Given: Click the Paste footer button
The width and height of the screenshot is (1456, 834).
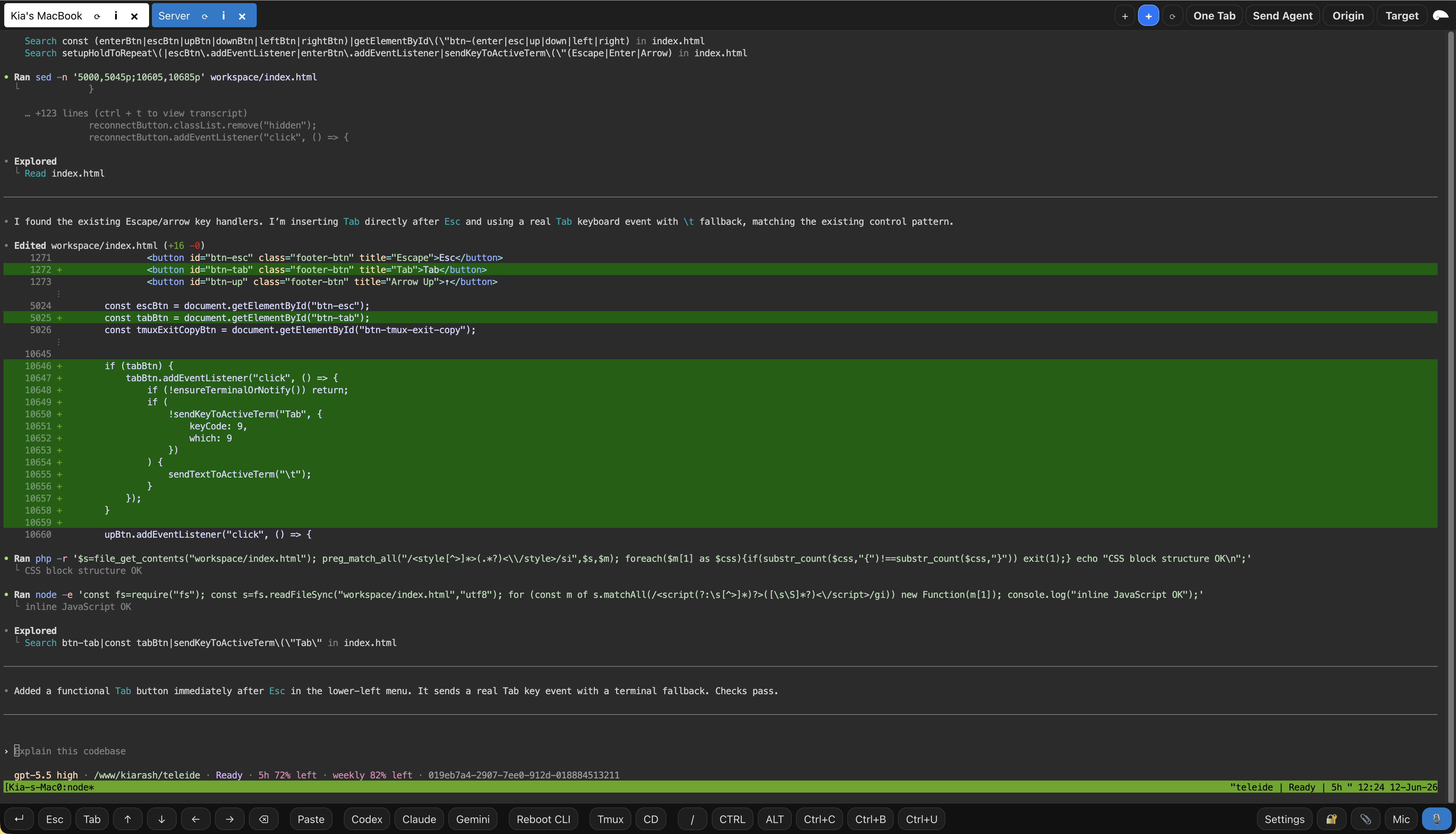Looking at the screenshot, I should (311, 819).
